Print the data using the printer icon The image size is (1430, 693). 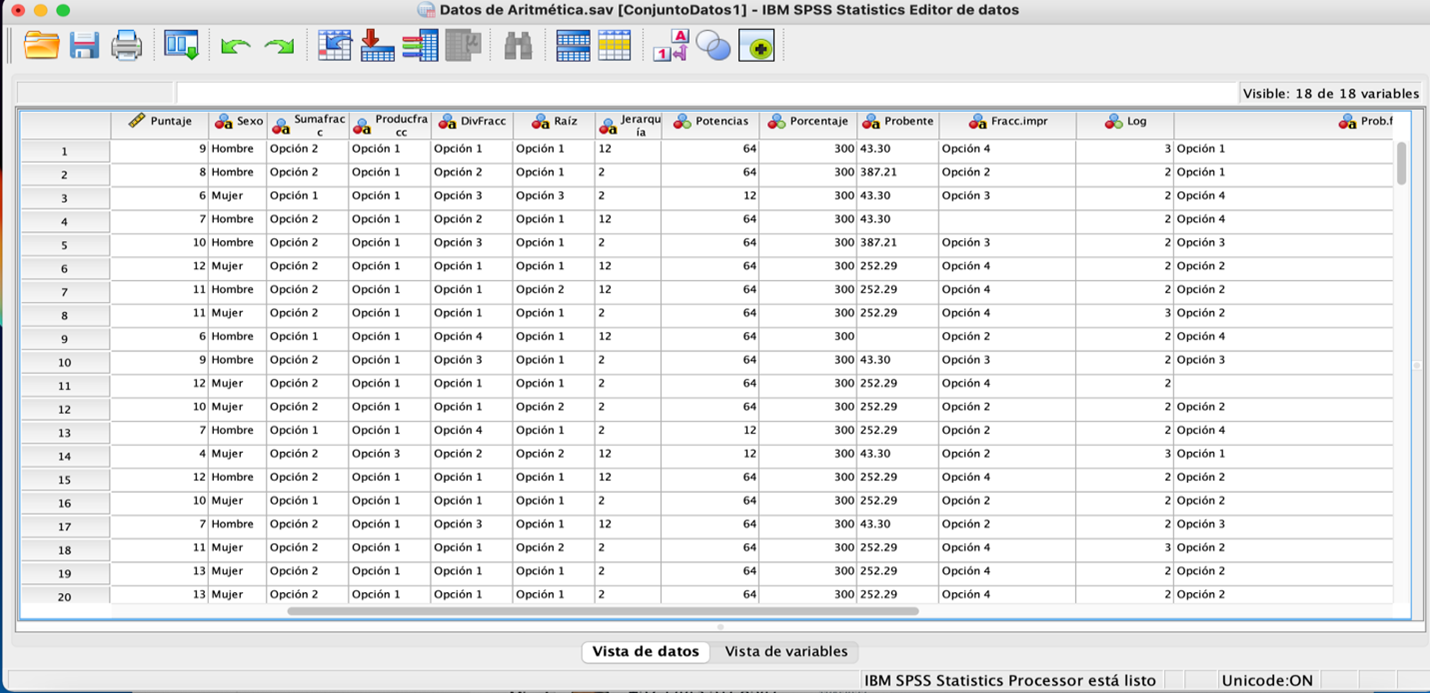tap(126, 45)
